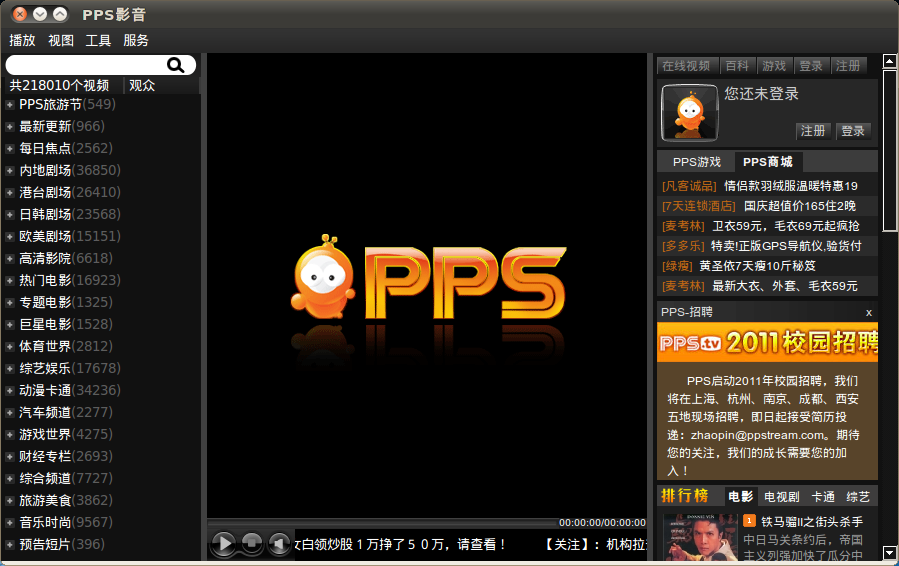Show the 综艺 ranking tab
Viewport: 899px width, 566px height.
click(858, 497)
